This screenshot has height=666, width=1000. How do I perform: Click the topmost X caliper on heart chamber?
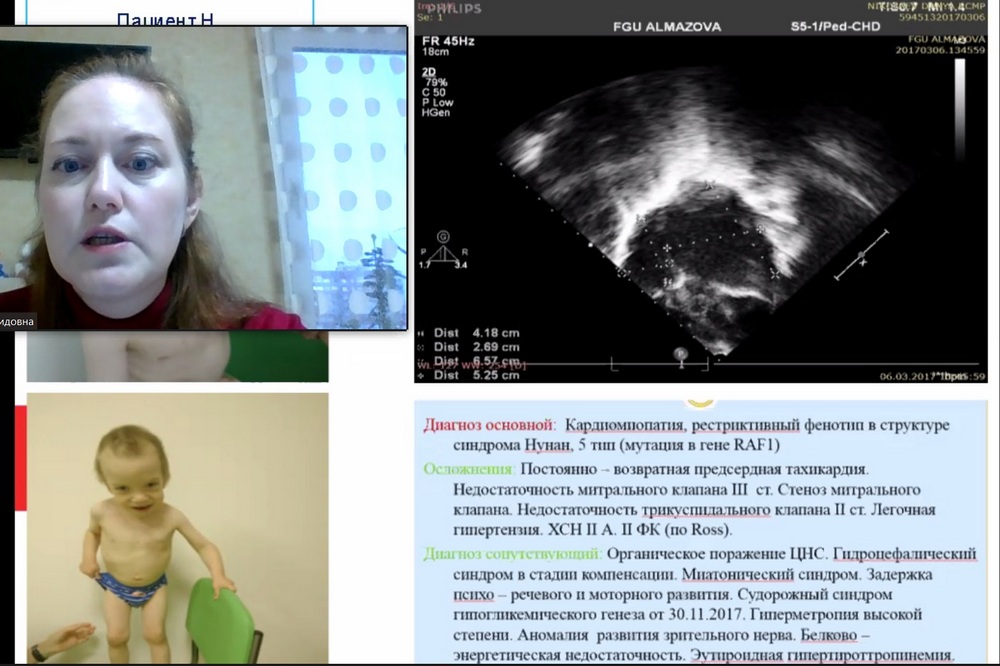coord(709,185)
